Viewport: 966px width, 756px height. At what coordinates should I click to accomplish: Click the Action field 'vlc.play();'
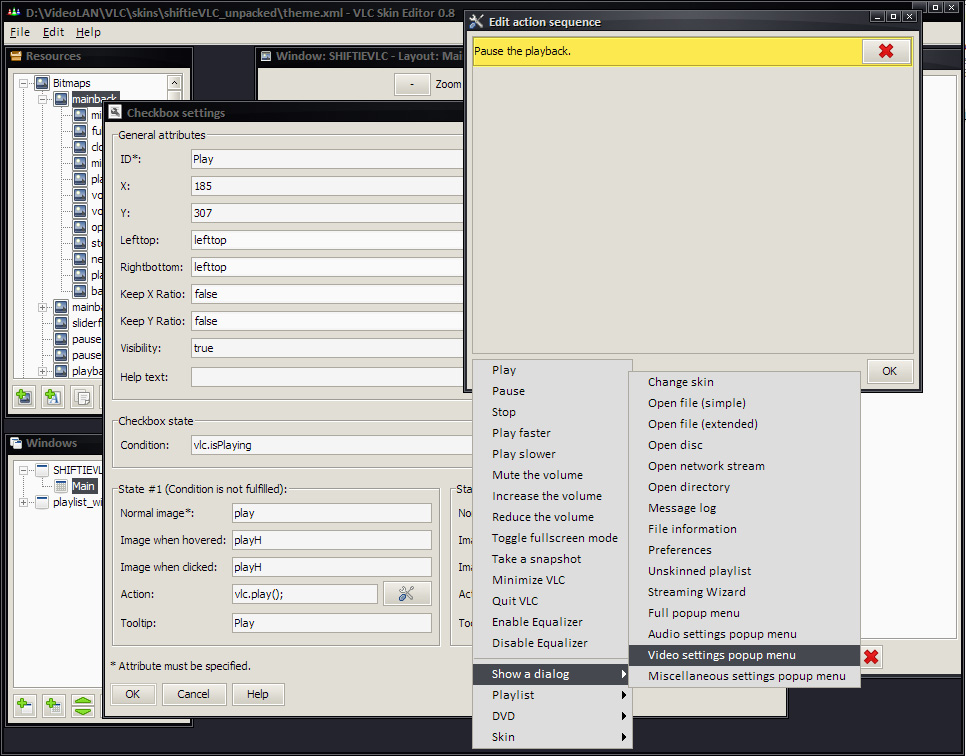[305, 594]
